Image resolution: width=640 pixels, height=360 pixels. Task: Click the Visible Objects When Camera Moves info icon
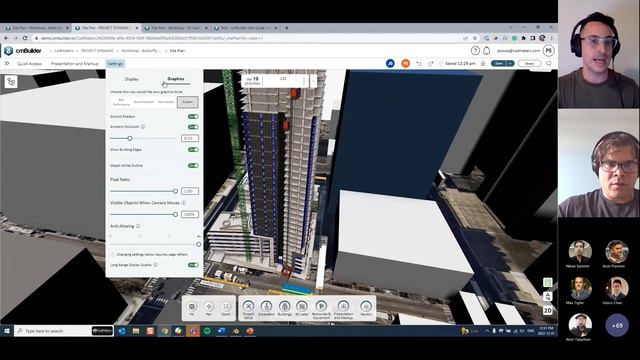[184, 203]
